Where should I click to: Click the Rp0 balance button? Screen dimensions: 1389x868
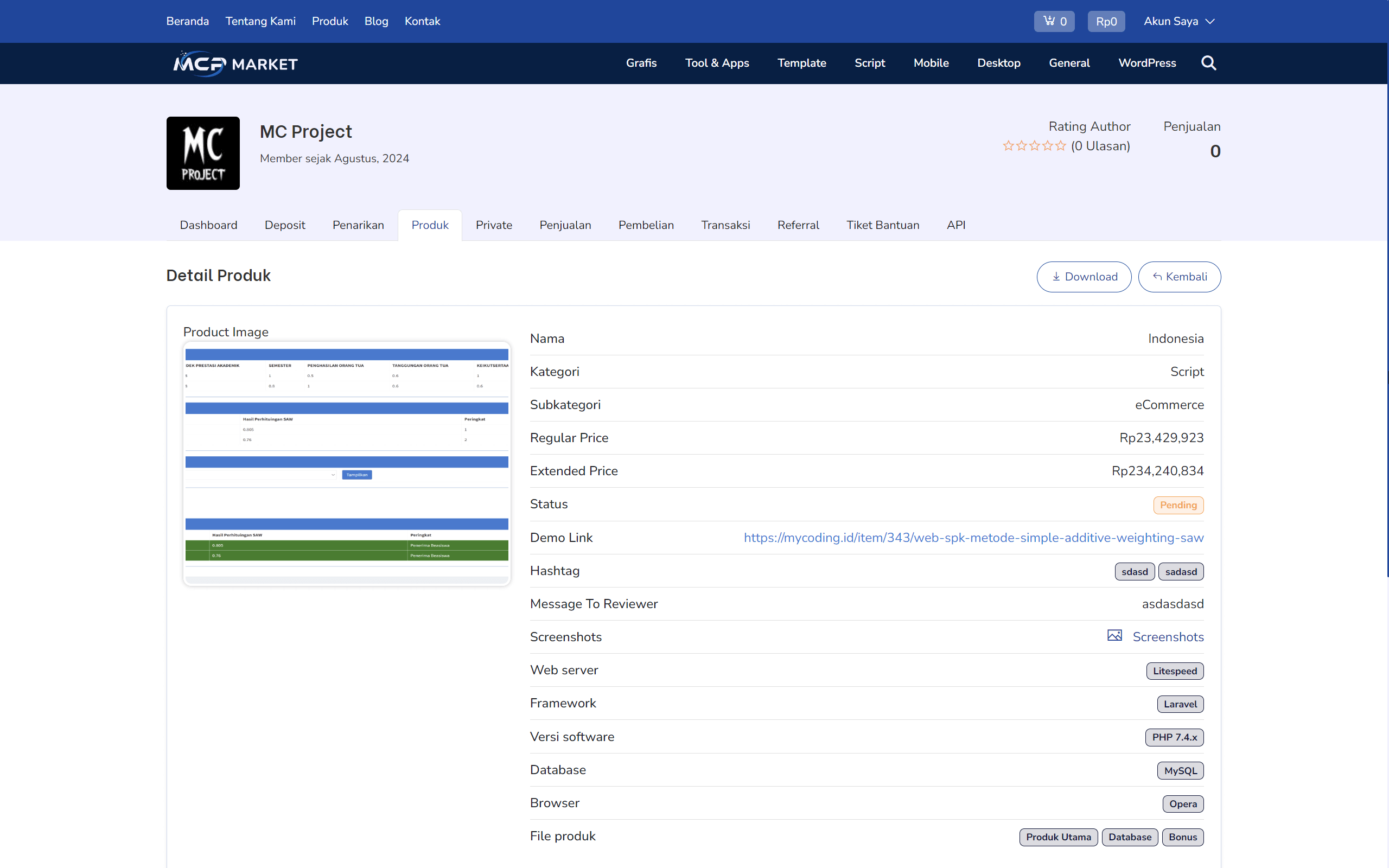1106,21
